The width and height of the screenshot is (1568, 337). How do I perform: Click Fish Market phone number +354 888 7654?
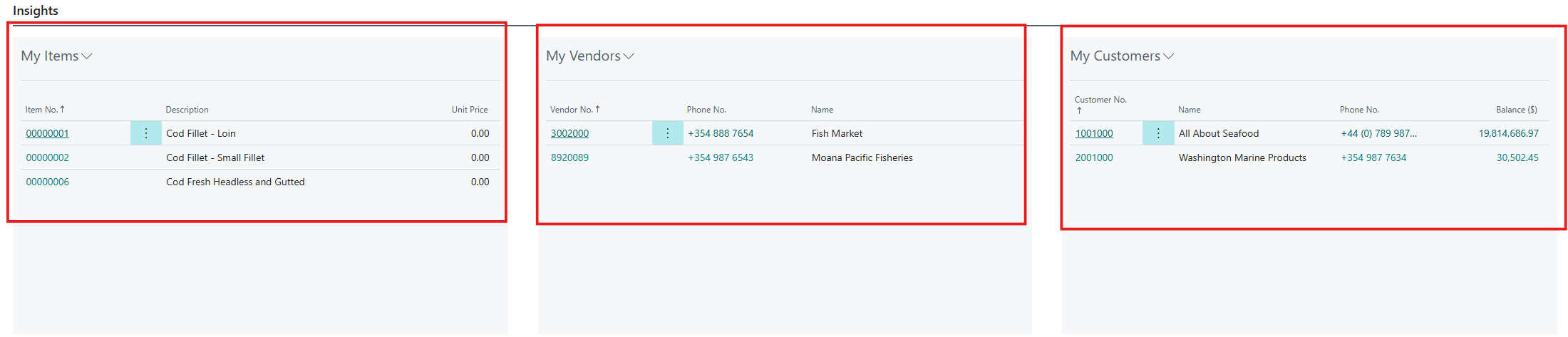pyautogui.click(x=721, y=133)
